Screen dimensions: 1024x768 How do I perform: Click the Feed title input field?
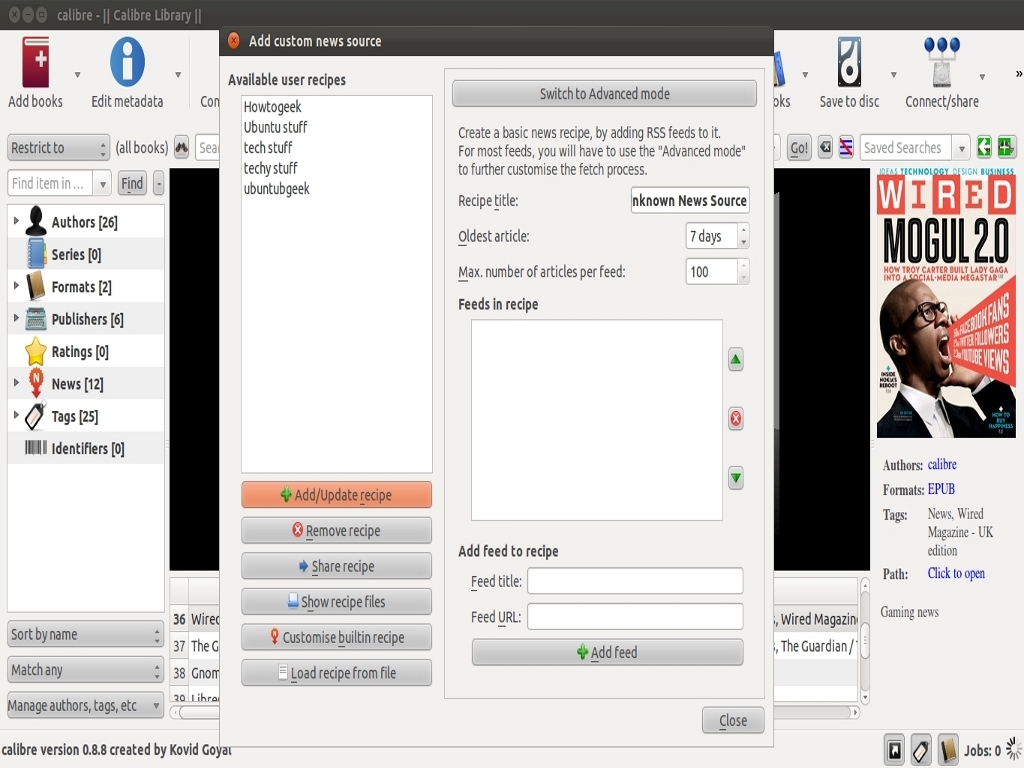pos(635,581)
